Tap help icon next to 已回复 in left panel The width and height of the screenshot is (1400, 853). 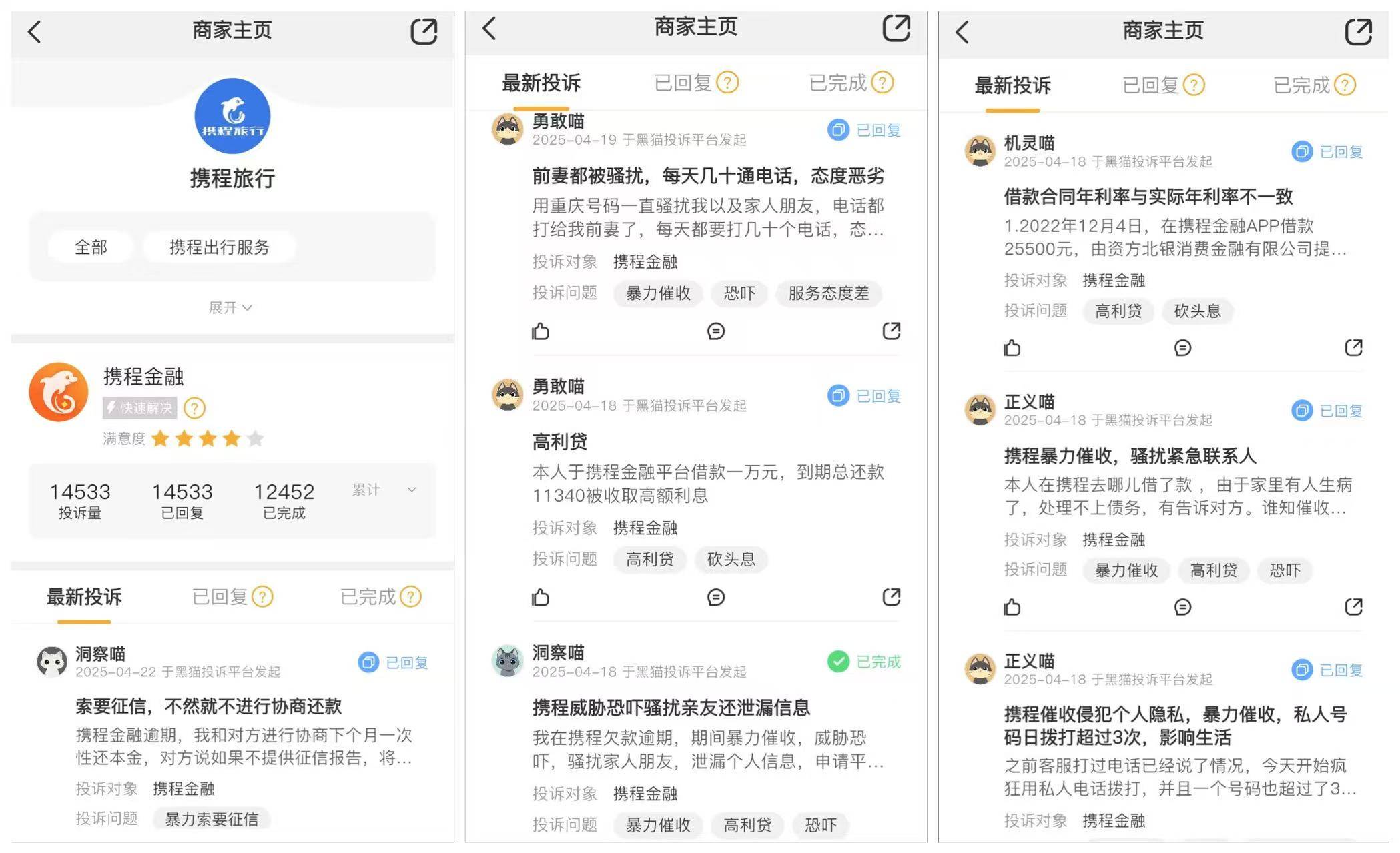click(262, 596)
